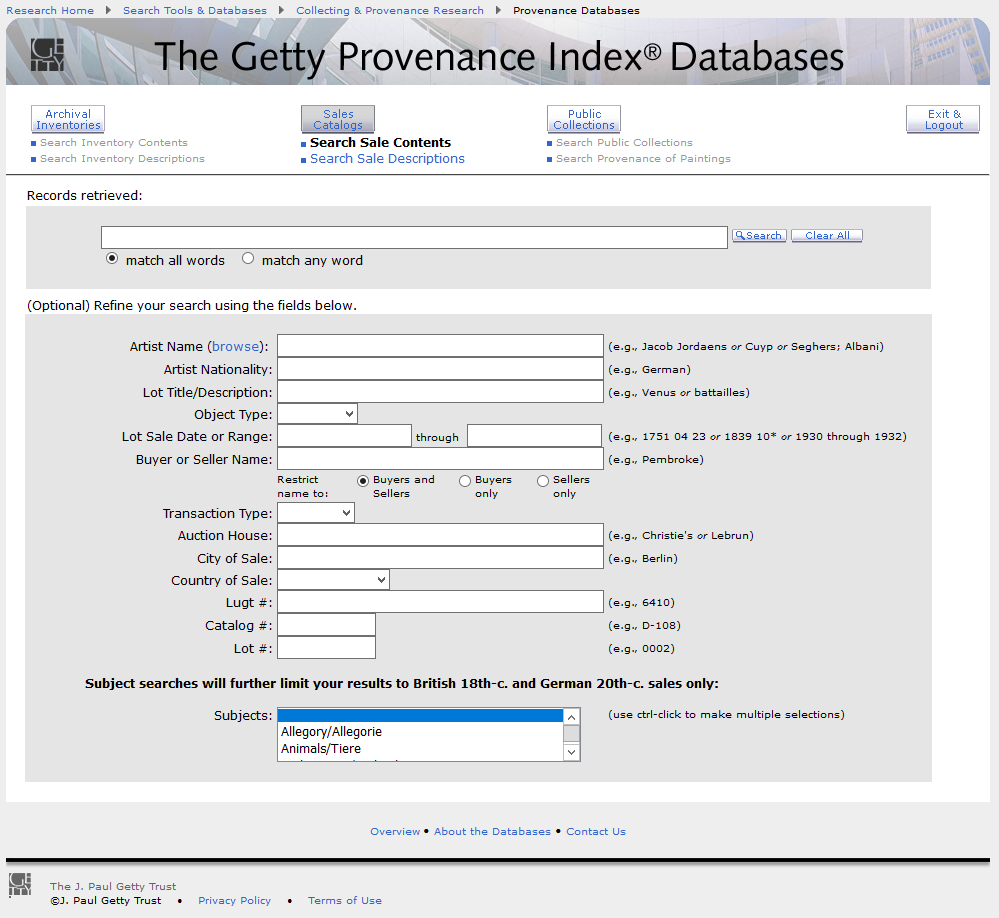
Task: Click the City of Sale input field
Action: [440, 558]
